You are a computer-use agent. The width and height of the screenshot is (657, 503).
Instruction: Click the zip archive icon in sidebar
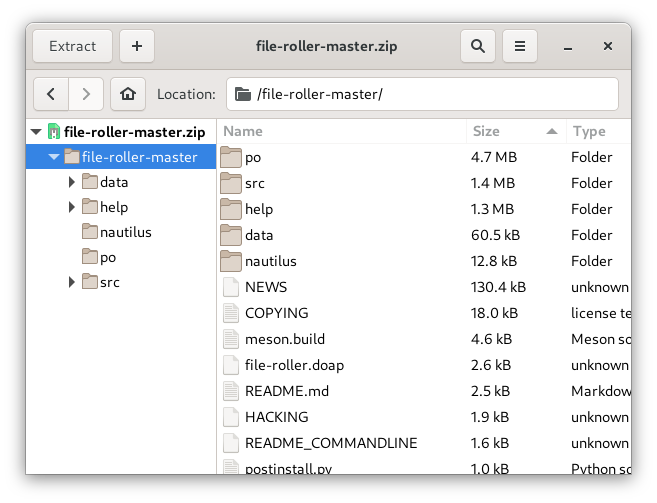(54, 131)
